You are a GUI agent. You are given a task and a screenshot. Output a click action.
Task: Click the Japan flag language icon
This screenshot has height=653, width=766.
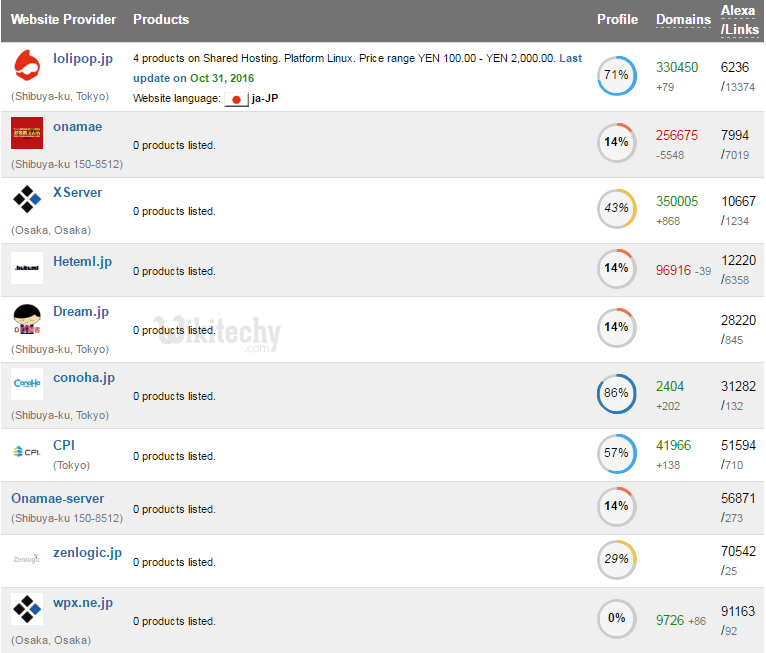[x=236, y=99]
